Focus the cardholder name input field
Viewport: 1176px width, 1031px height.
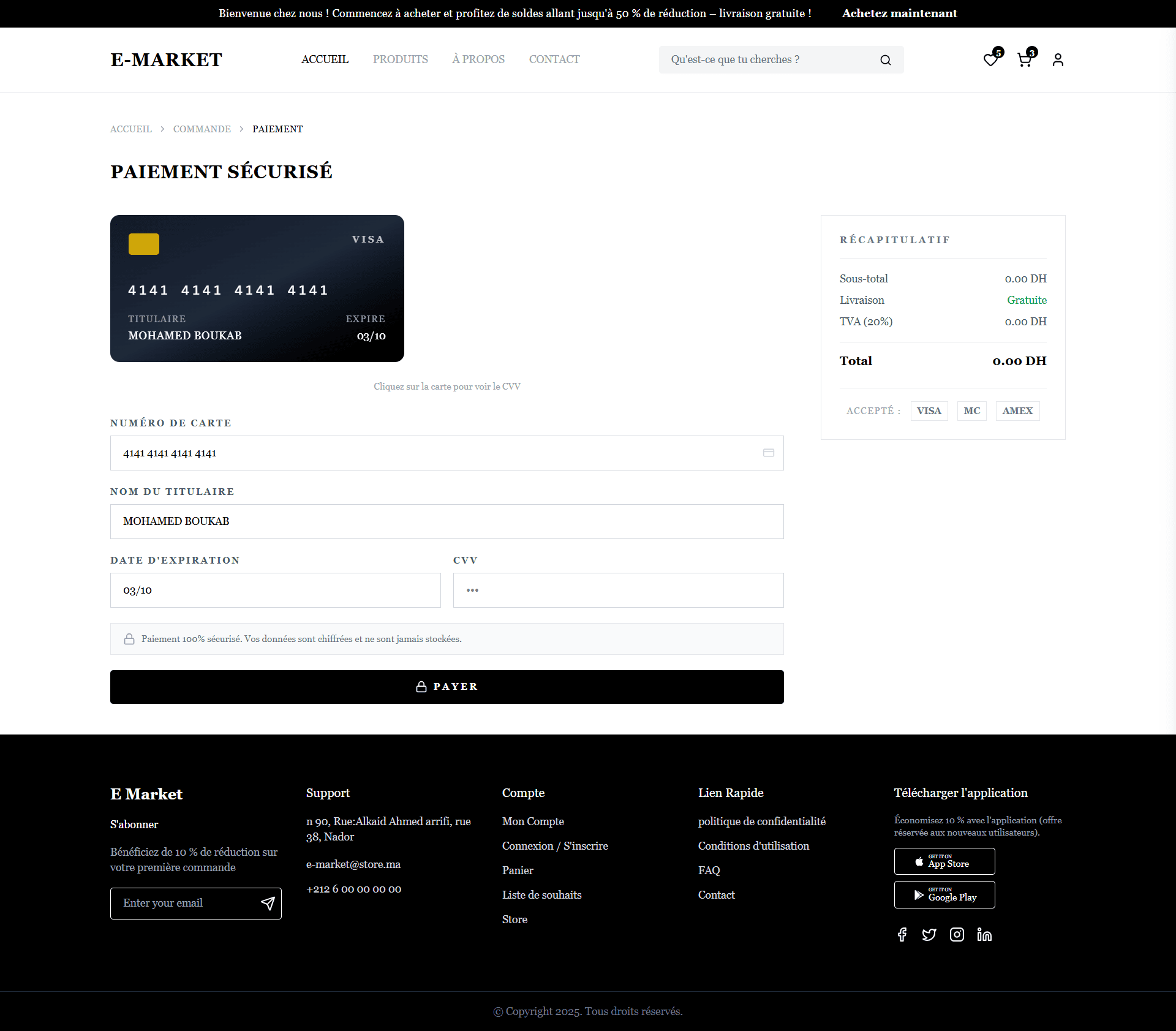tap(447, 521)
